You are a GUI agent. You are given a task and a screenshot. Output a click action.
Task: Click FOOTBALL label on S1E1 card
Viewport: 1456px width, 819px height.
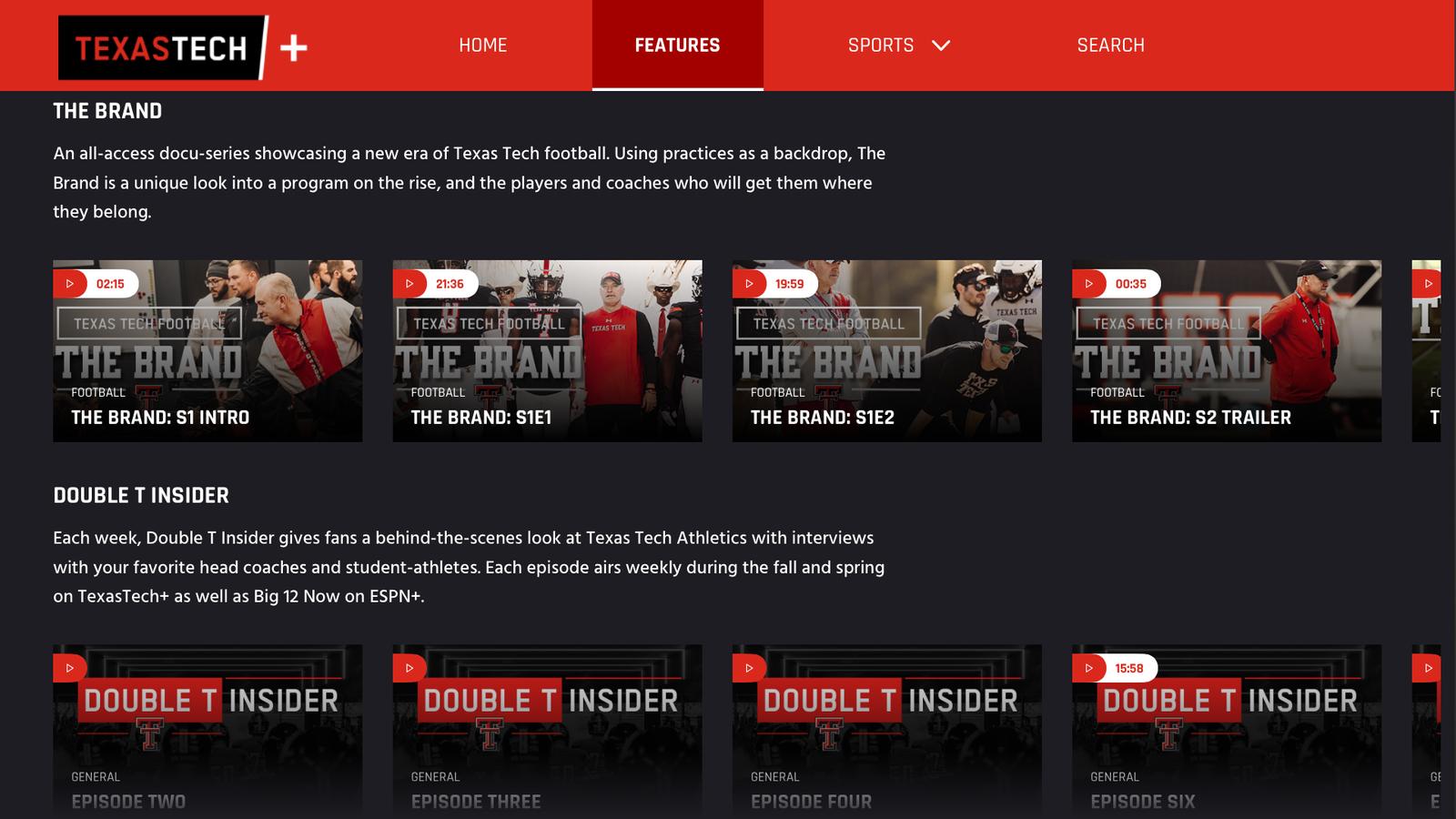coord(438,392)
